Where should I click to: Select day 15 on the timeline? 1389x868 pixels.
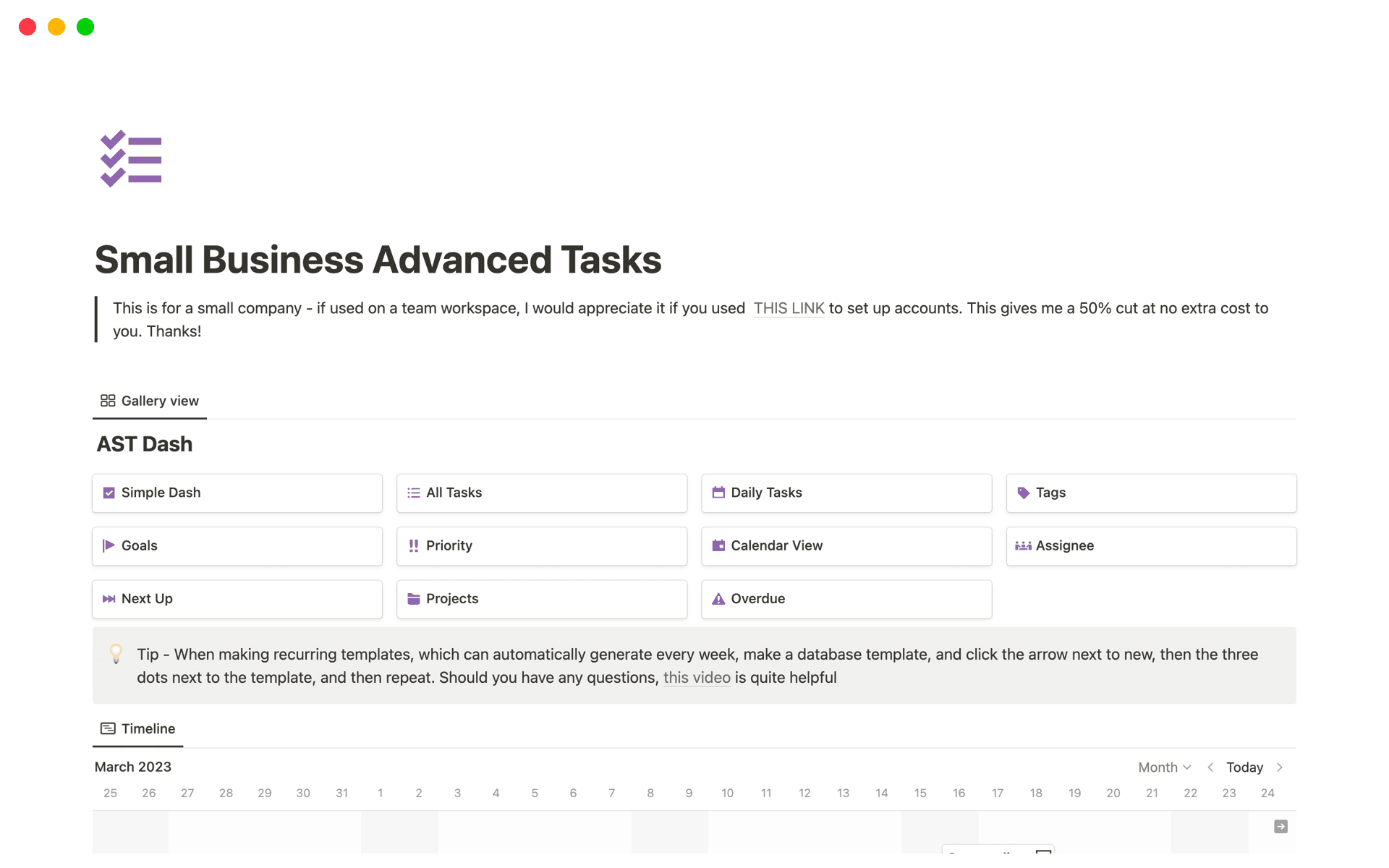920,793
